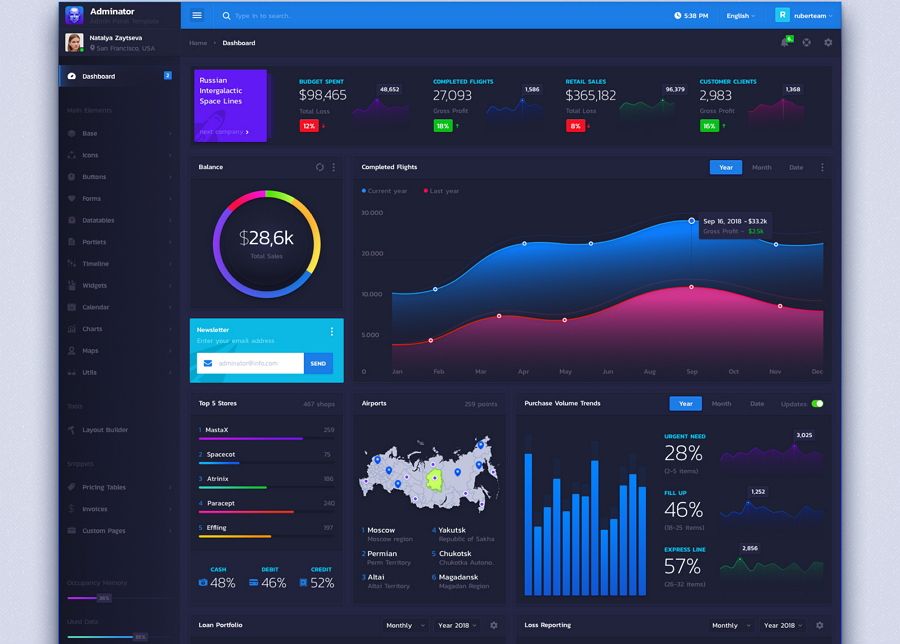Click the notification bell icon
This screenshot has height=644, width=900.
click(785, 43)
